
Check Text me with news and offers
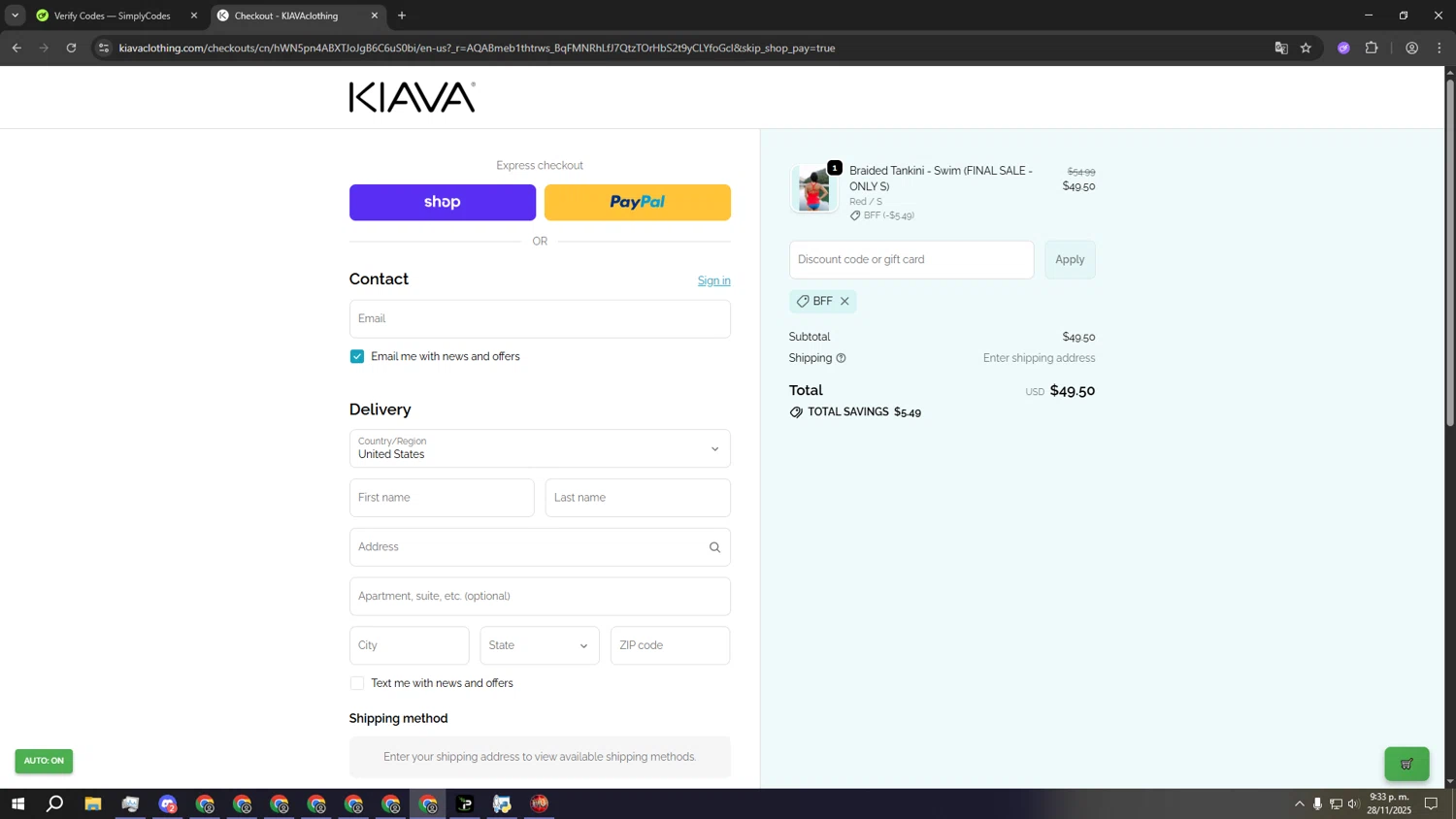pos(357,683)
